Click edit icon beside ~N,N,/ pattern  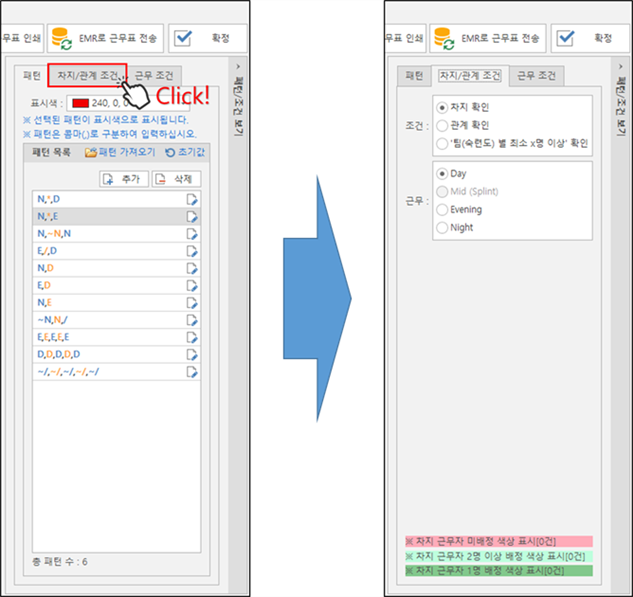194,320
